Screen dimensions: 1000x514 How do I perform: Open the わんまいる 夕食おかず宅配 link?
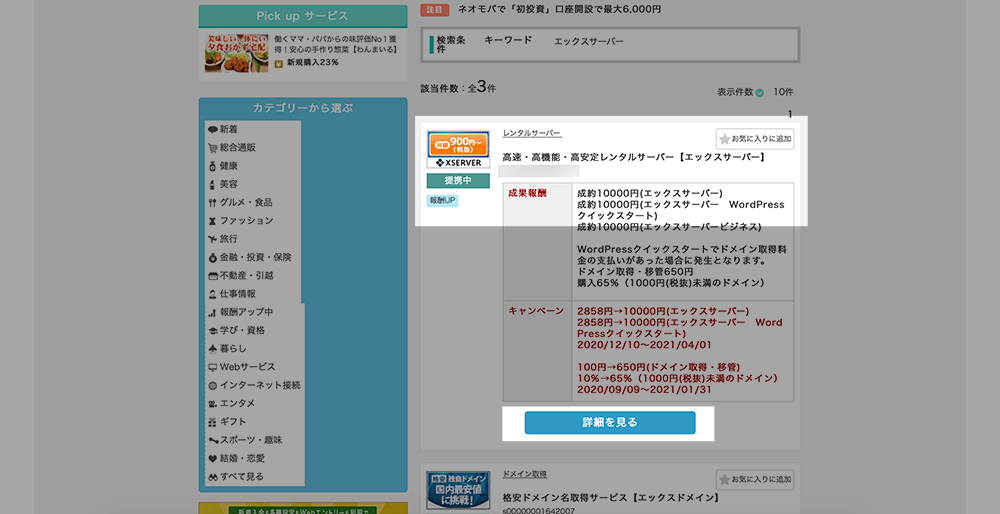(336, 44)
